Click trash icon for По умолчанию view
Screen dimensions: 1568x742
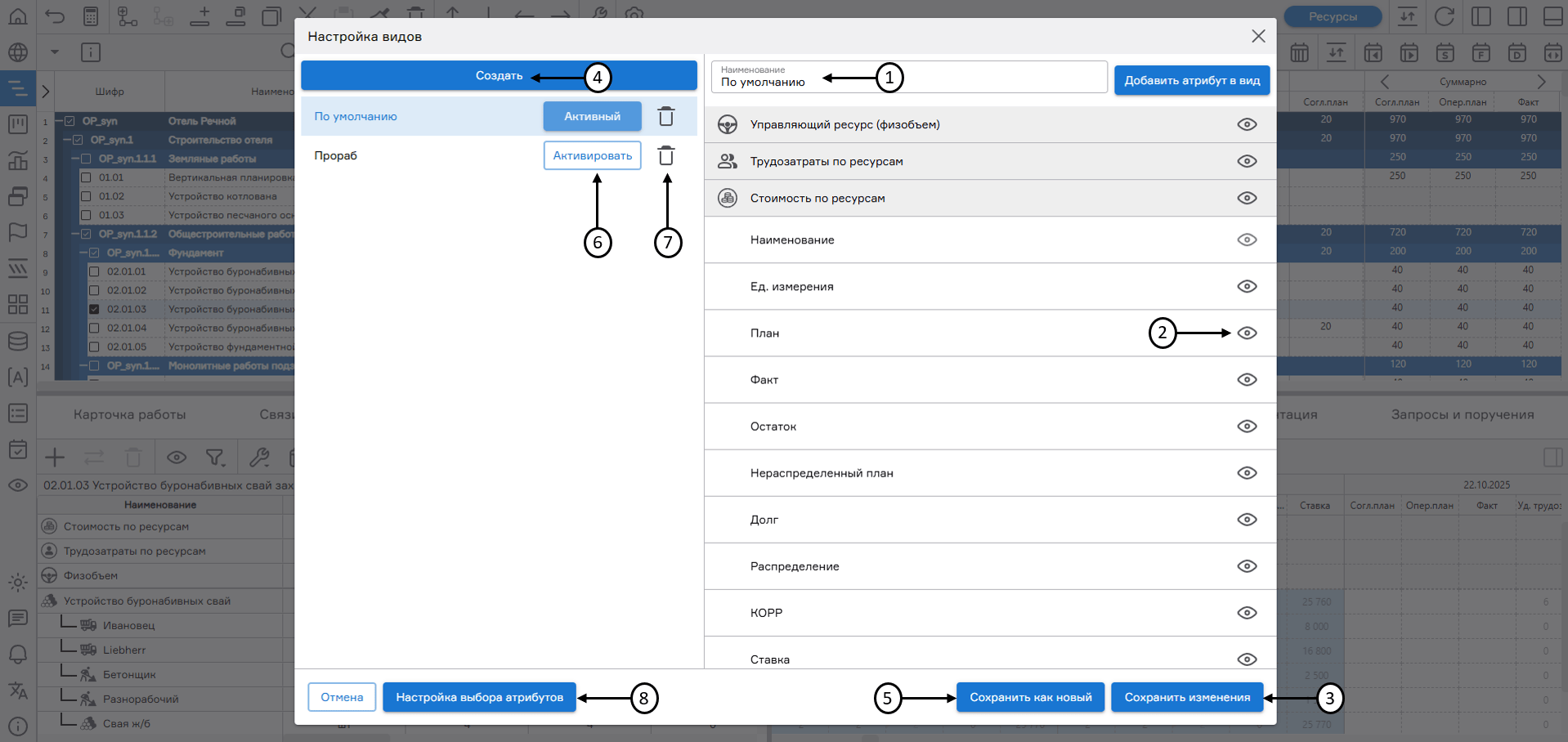coord(666,117)
